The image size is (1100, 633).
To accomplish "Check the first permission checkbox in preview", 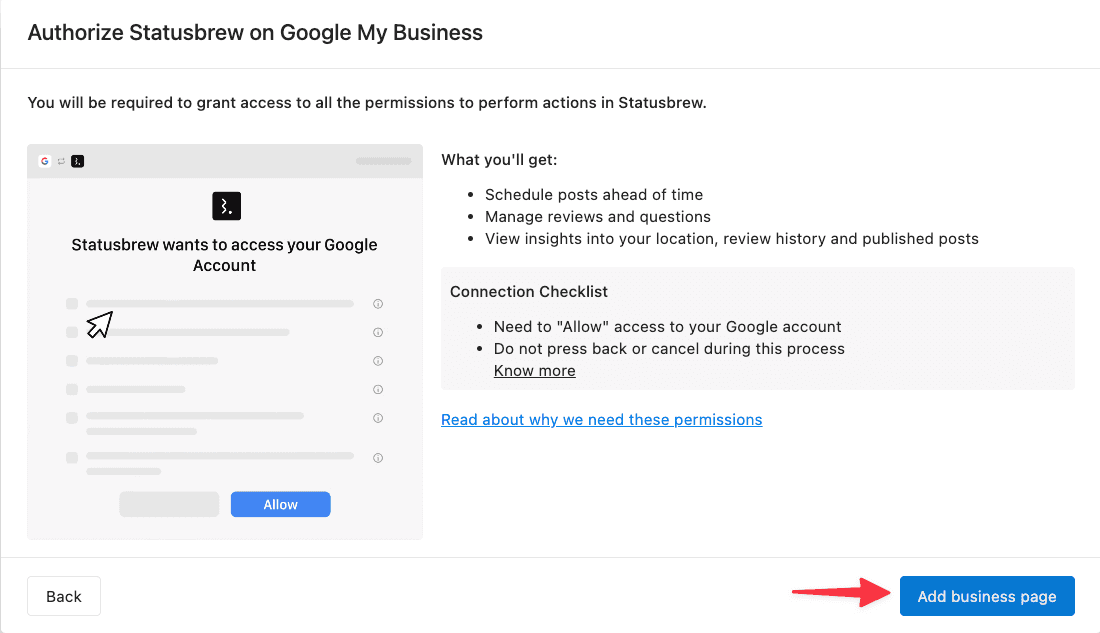I will click(x=72, y=304).
